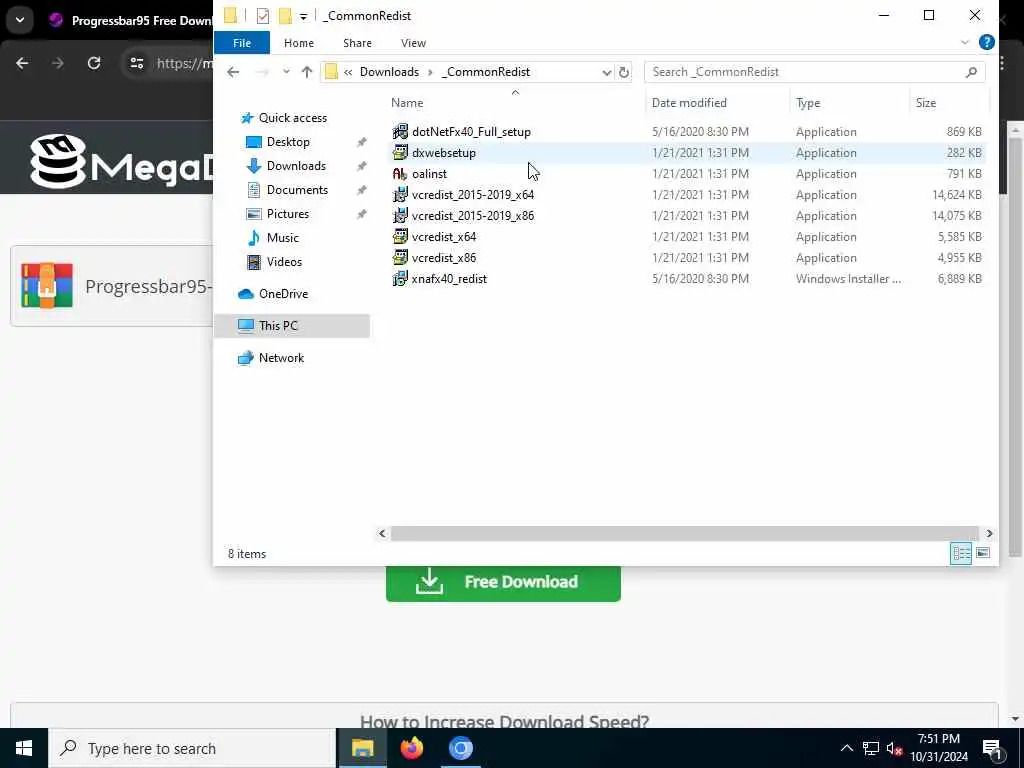Switch to details view layout
This screenshot has width=1024, height=768.
[961, 554]
